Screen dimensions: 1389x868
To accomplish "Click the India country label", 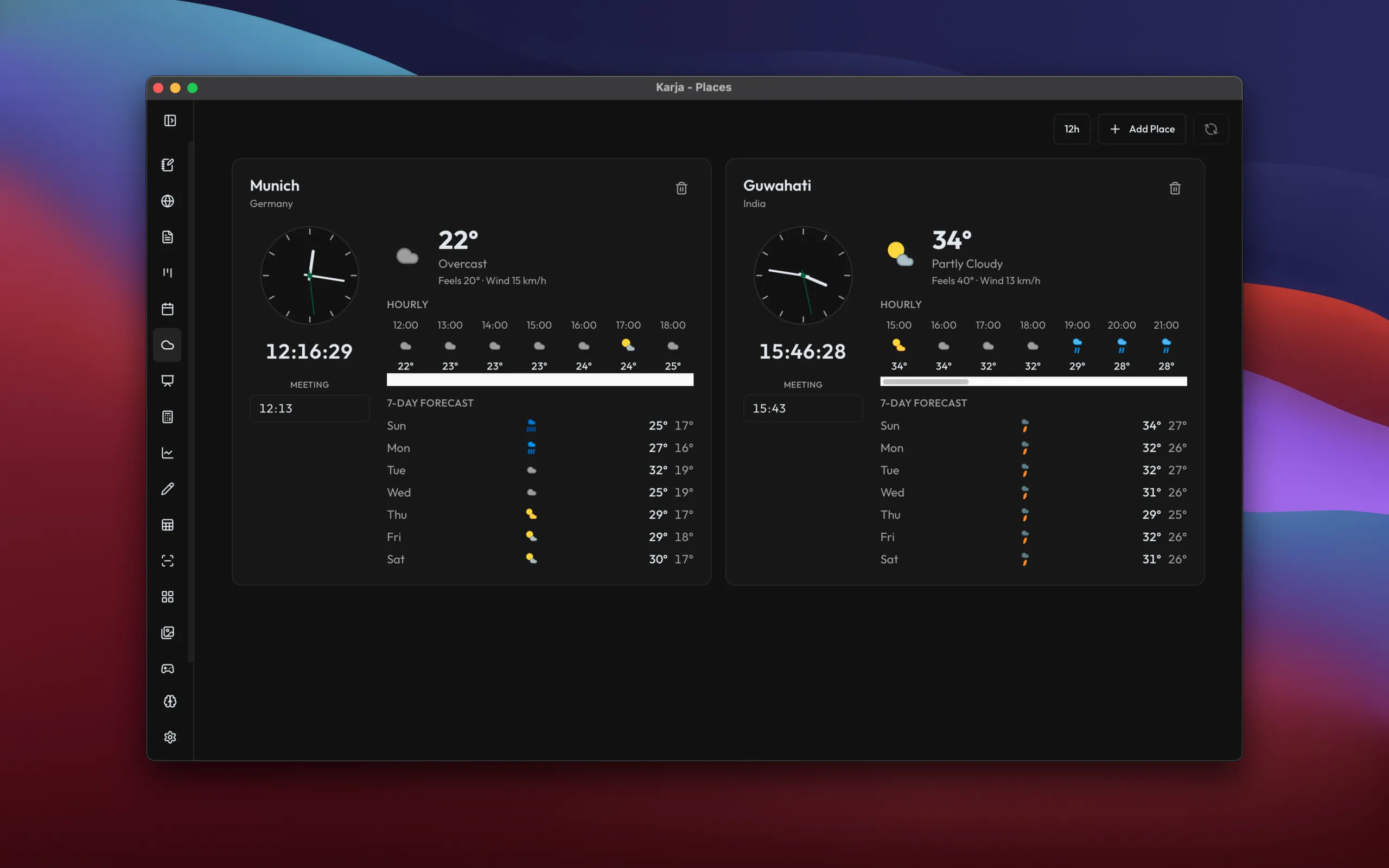I will [754, 204].
